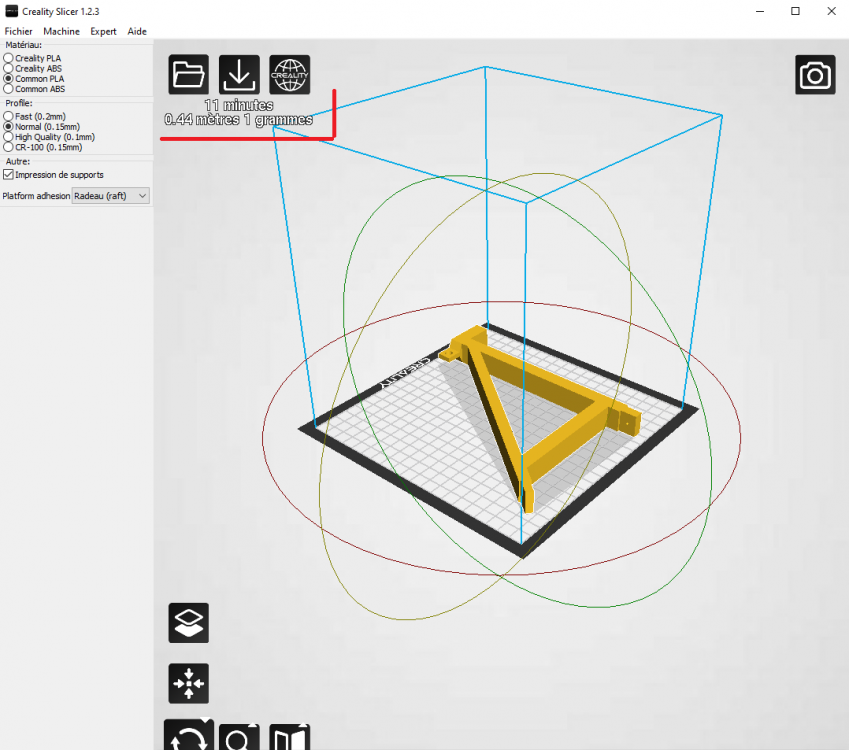849x750 pixels.
Task: Choose the Fast (0.2mm) profile
Action: (x=35, y=116)
